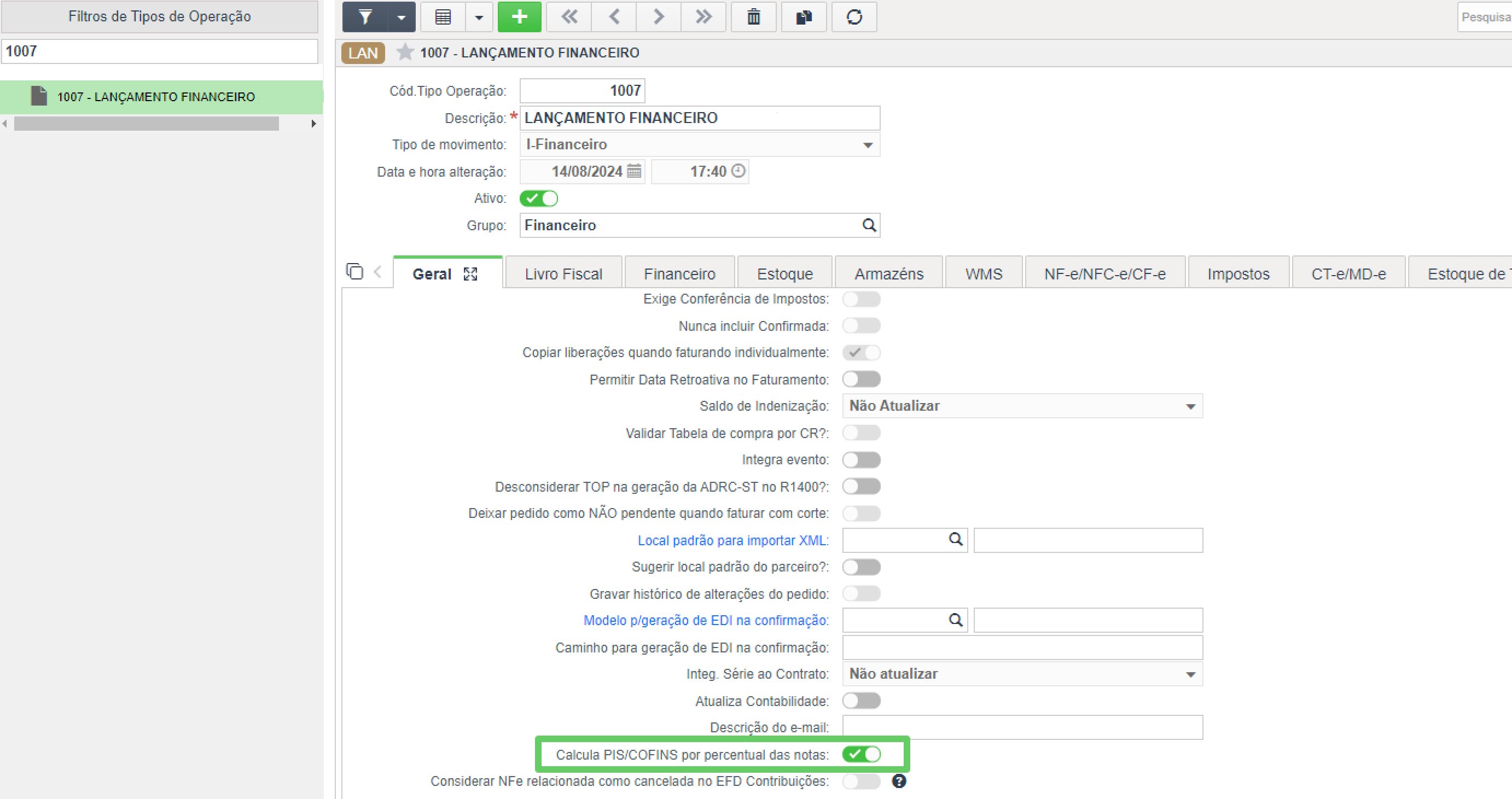Search Modelo p/geração de EDI field
Viewport: 1512px width, 799px height.
tap(956, 620)
